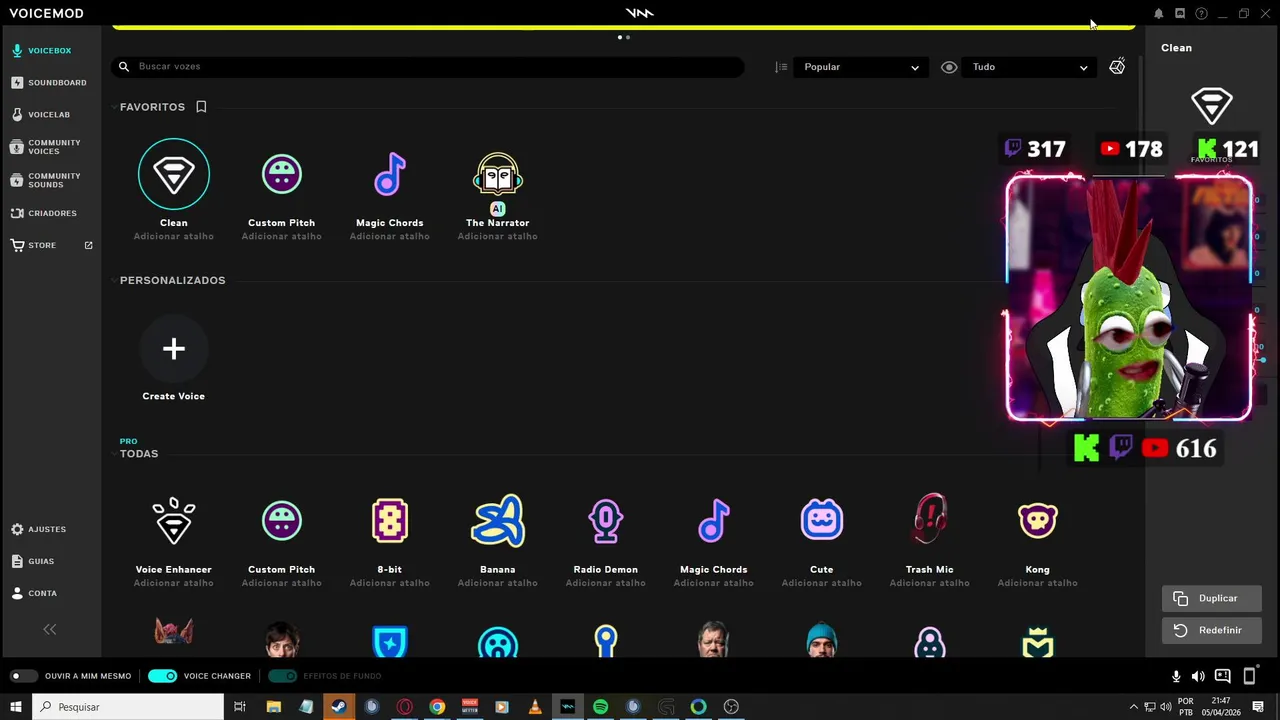Open Spotify from the taskbar
Image resolution: width=1280 pixels, height=720 pixels.
(x=600, y=707)
